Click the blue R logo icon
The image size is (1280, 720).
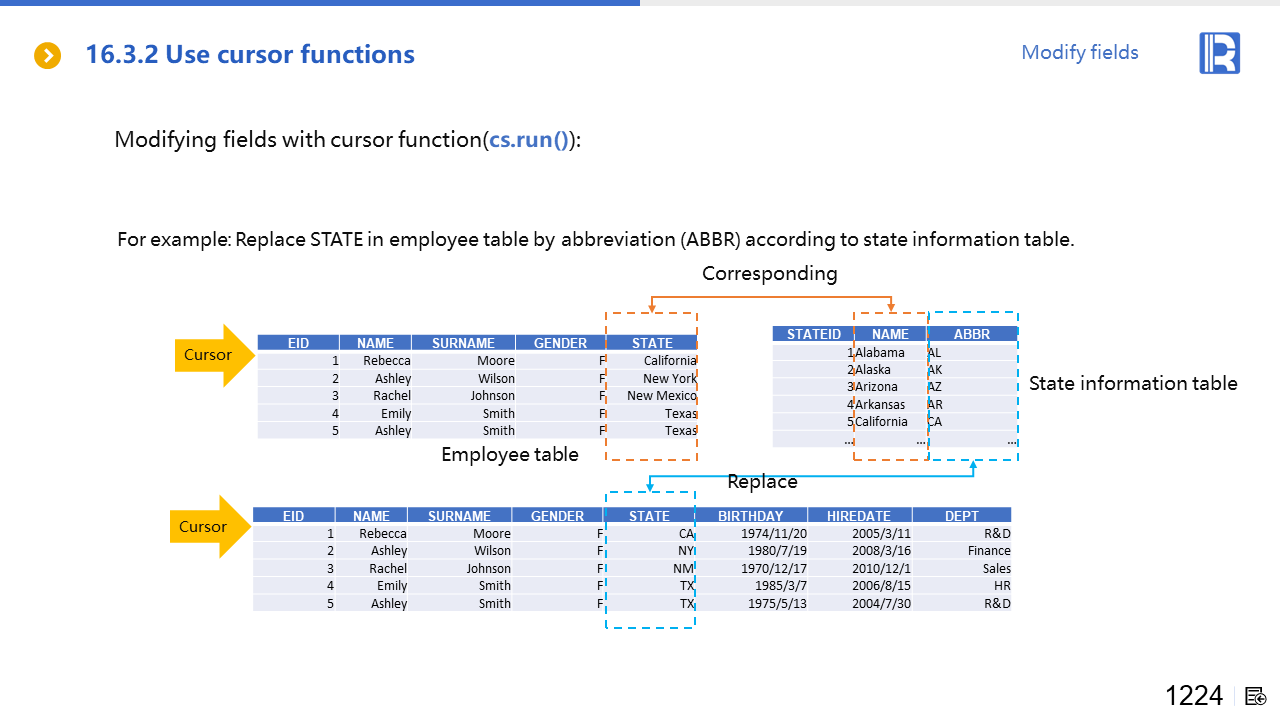point(1219,53)
